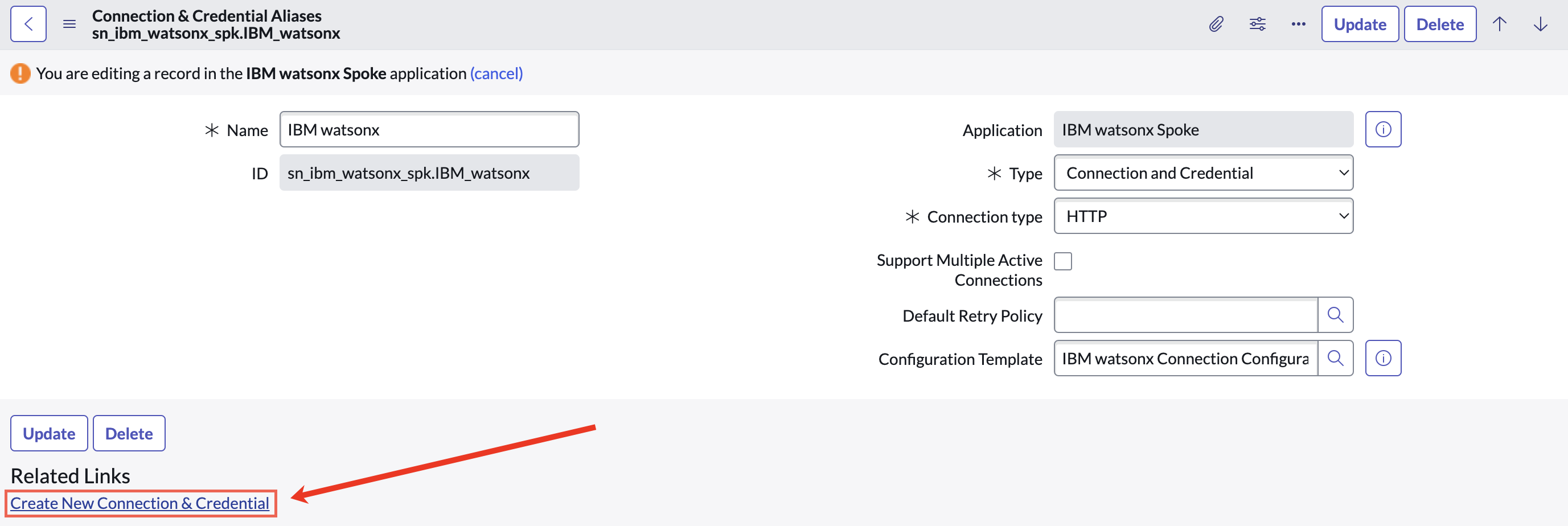Screen dimensions: 1568x526
Task: Open more options ellipsis in header
Action: [x=1298, y=24]
